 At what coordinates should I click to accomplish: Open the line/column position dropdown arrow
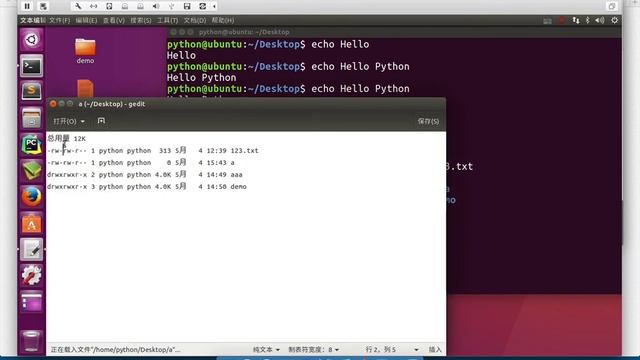coord(416,350)
